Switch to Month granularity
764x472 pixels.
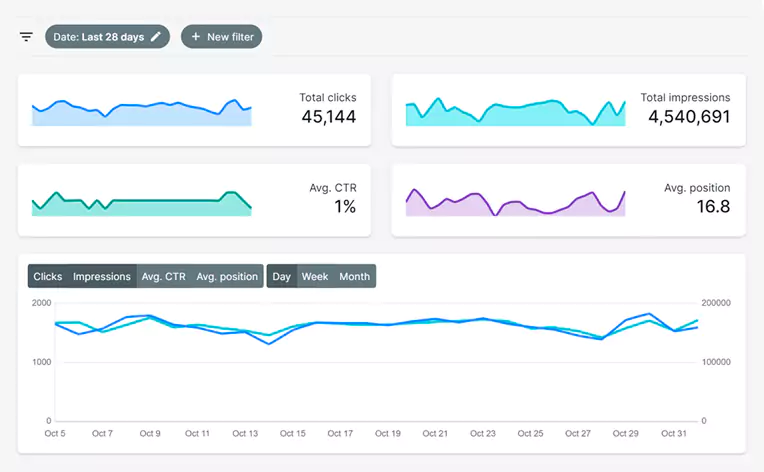coord(354,276)
